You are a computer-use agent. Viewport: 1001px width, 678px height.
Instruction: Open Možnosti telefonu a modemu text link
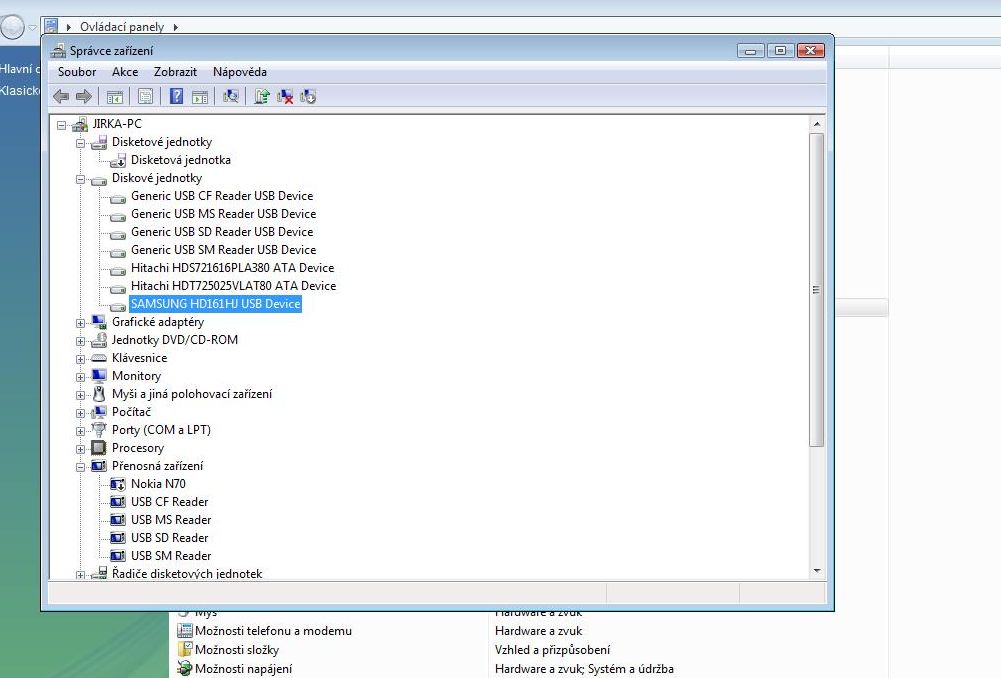(273, 631)
